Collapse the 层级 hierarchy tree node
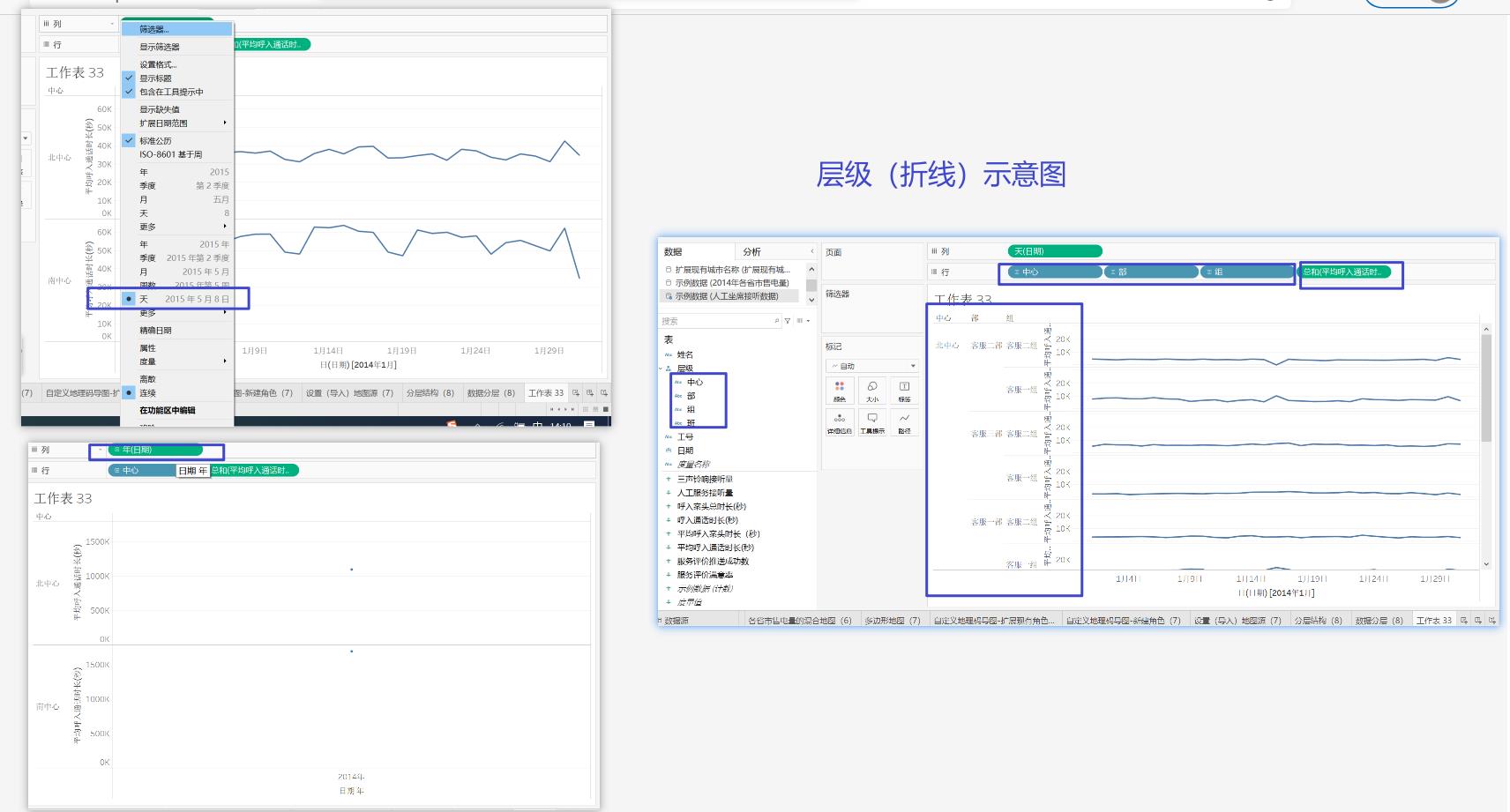Viewport: 1510px width, 812px height. pyautogui.click(x=661, y=369)
